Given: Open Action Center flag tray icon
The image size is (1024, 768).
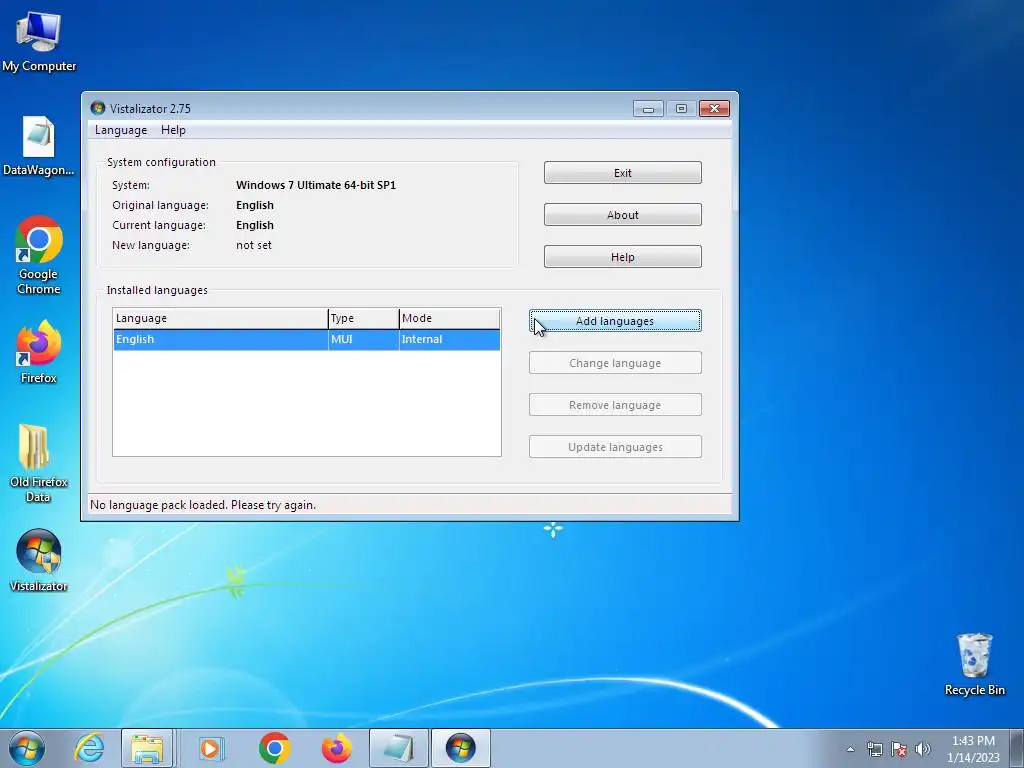Looking at the screenshot, I should [899, 749].
